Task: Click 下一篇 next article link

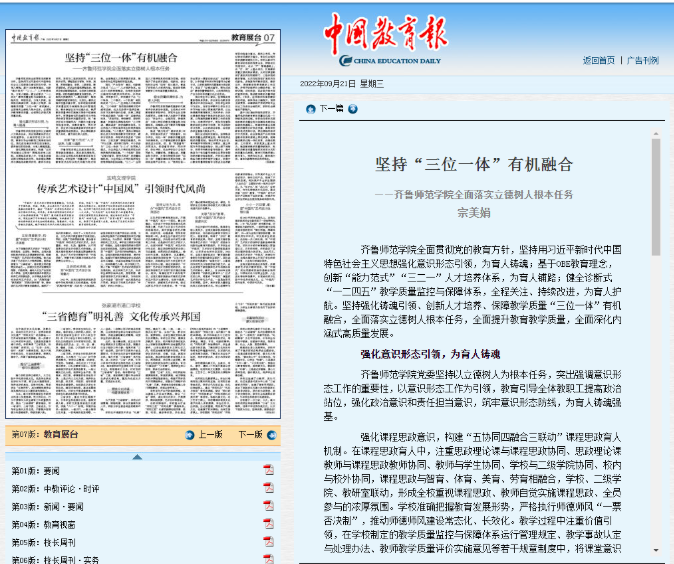Action: (331, 108)
